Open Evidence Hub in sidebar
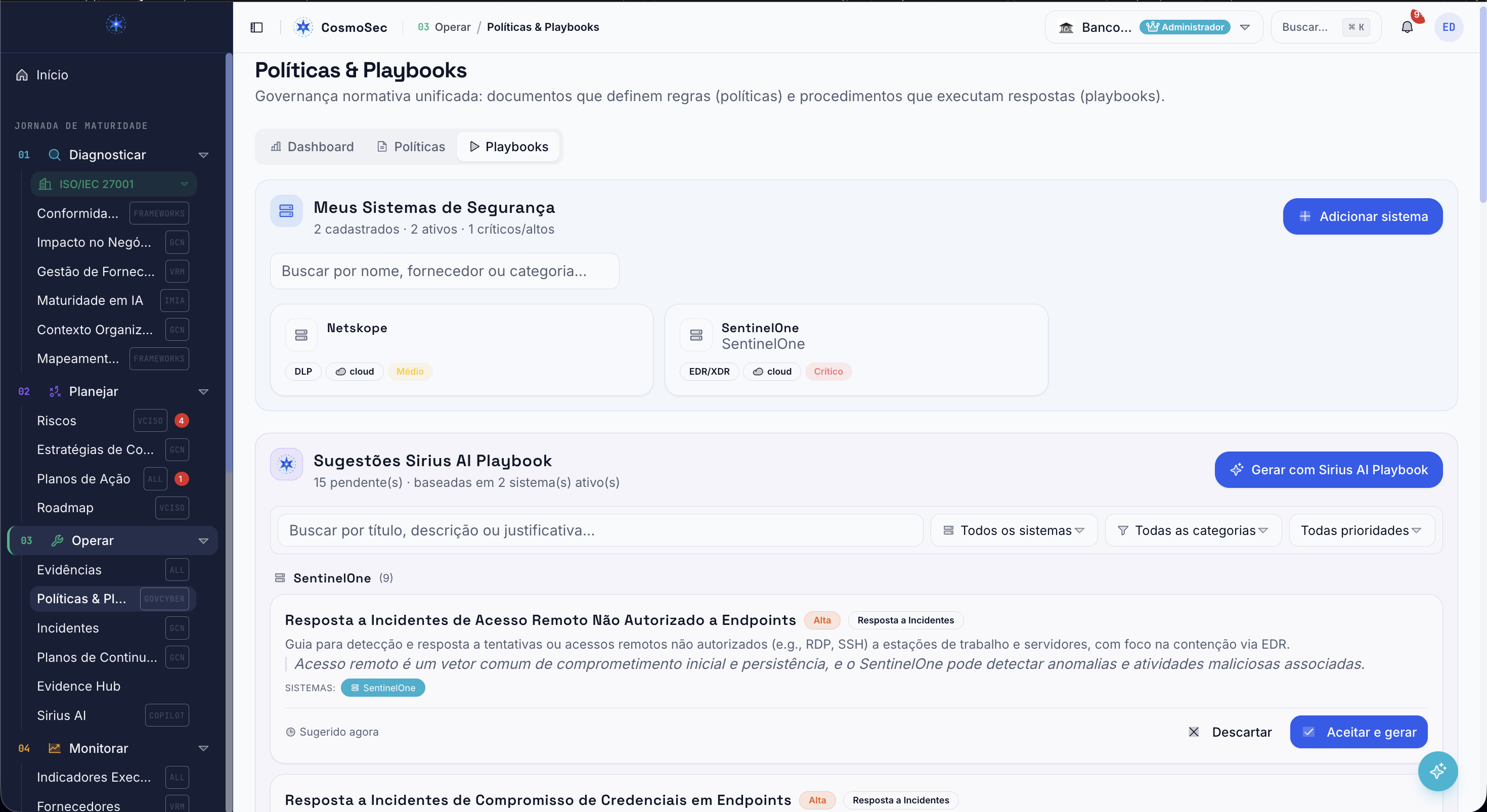The width and height of the screenshot is (1487, 812). (78, 686)
